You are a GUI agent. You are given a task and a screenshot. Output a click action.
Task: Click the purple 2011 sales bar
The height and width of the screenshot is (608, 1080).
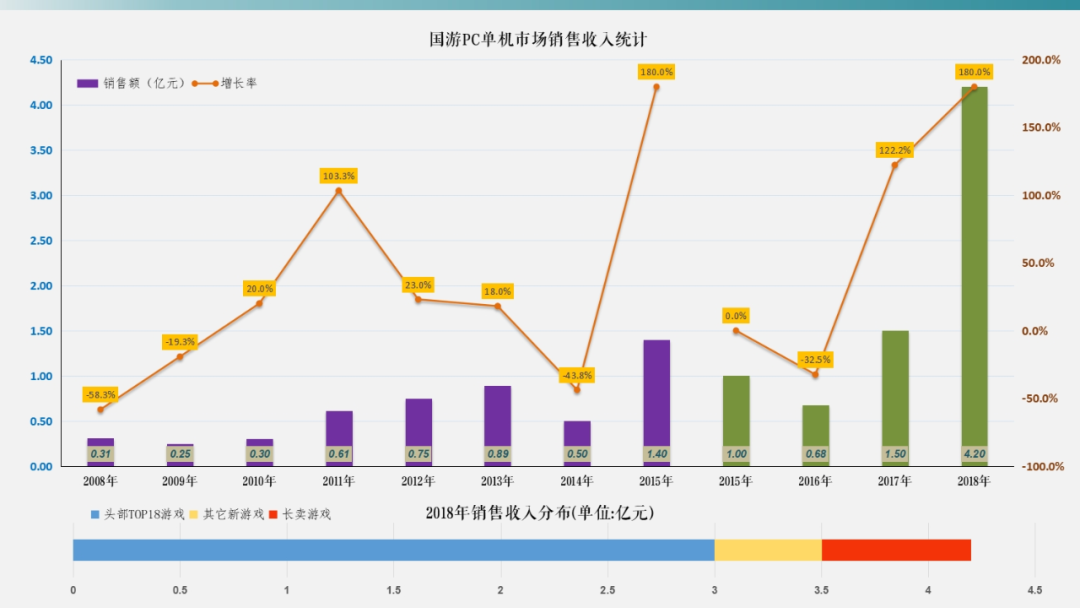coord(339,439)
